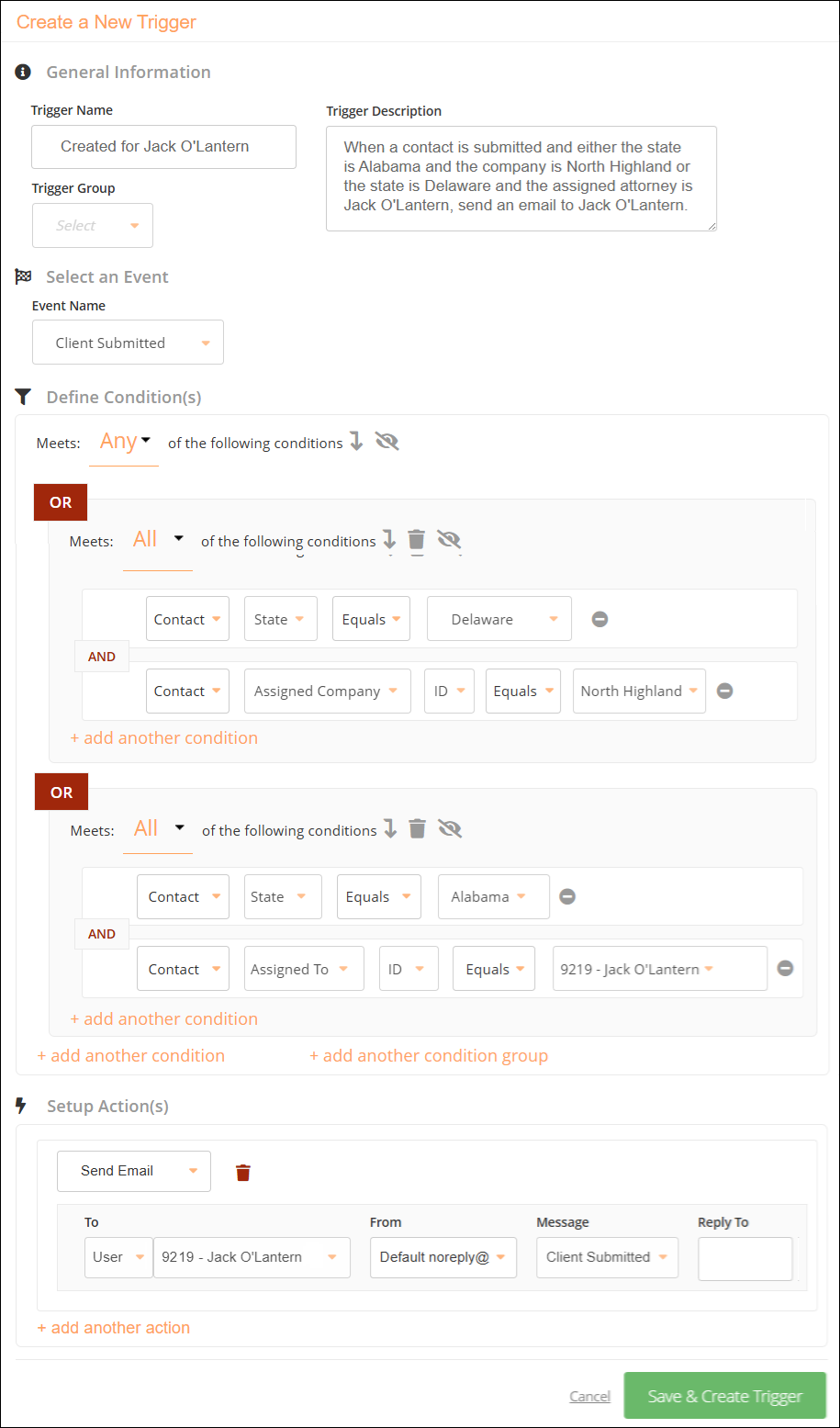Viewport: 840px width, 1428px height.
Task: Open the From Default noreply@ dropdown
Action: 443,1257
